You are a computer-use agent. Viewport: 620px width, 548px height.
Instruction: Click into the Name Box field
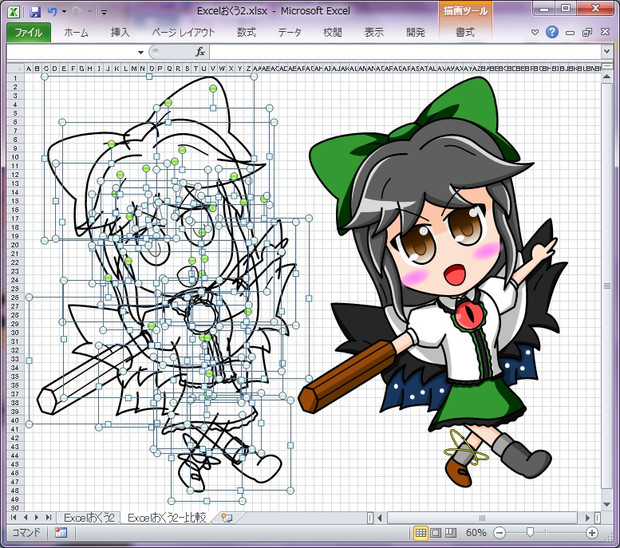(x=72, y=52)
